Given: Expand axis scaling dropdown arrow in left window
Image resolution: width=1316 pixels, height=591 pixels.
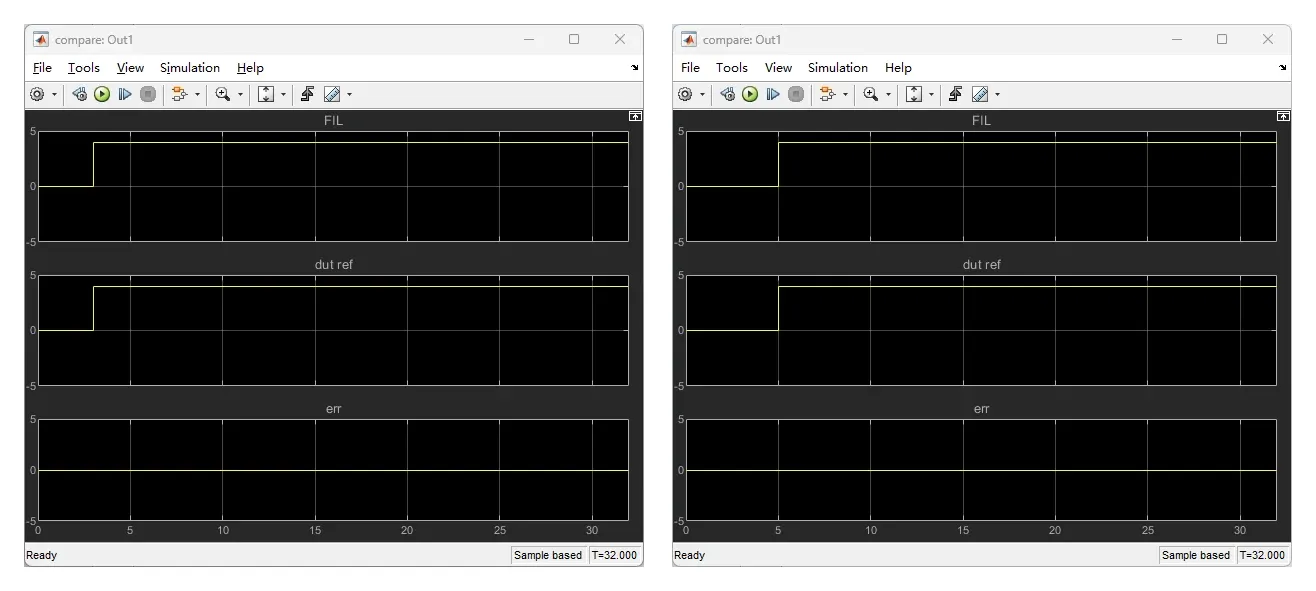Looking at the screenshot, I should click(283, 95).
